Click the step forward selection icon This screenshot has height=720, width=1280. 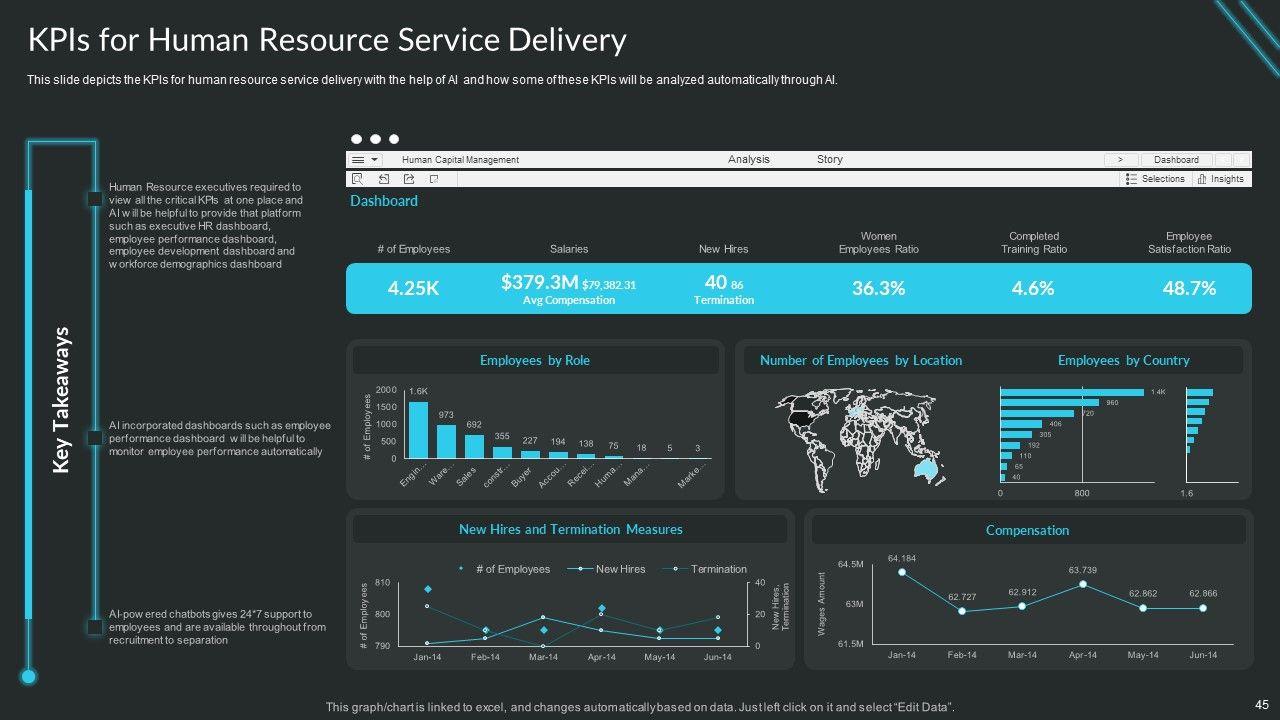click(x=408, y=179)
